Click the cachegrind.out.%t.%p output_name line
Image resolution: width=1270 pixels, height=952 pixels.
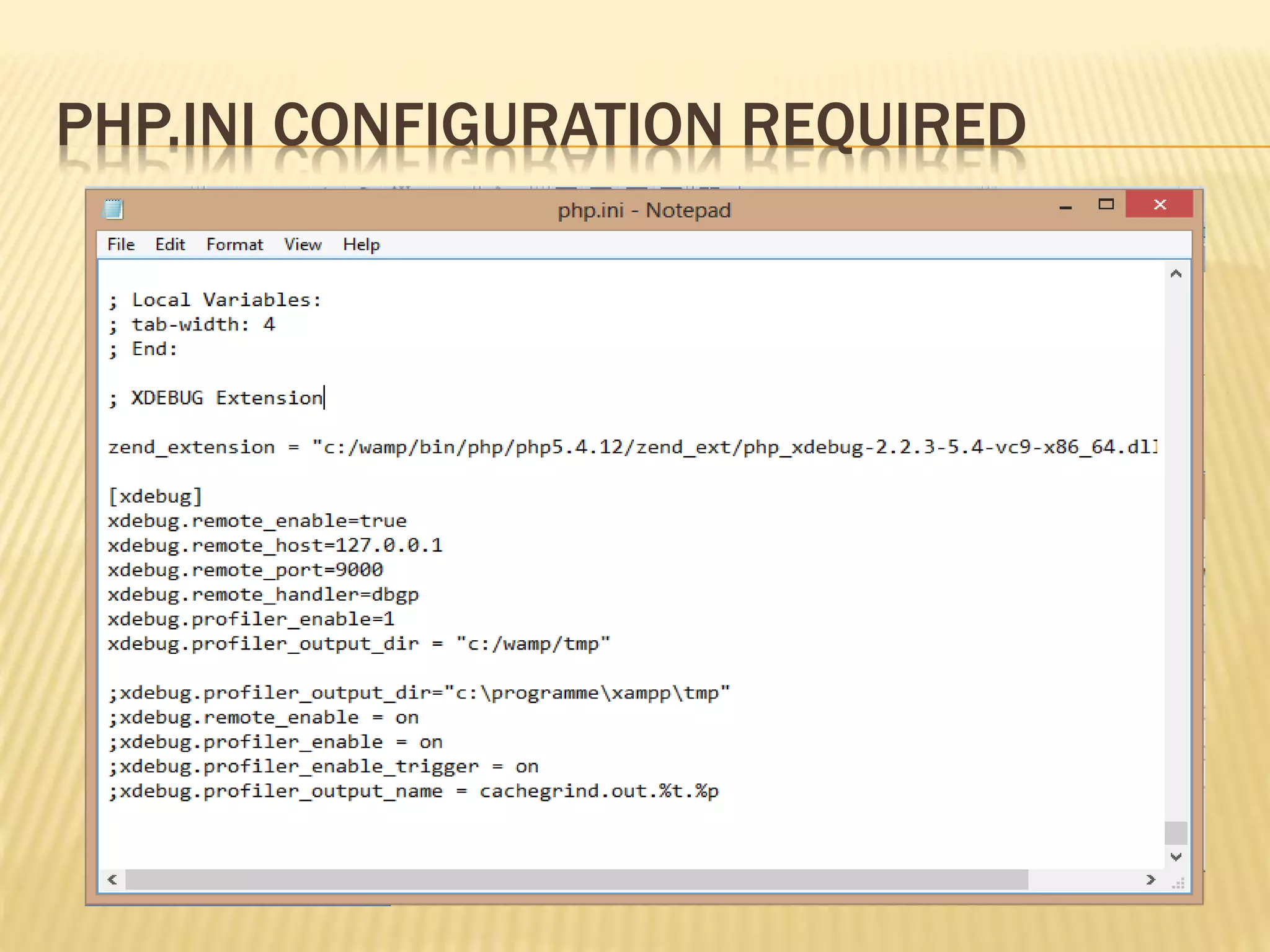[414, 791]
